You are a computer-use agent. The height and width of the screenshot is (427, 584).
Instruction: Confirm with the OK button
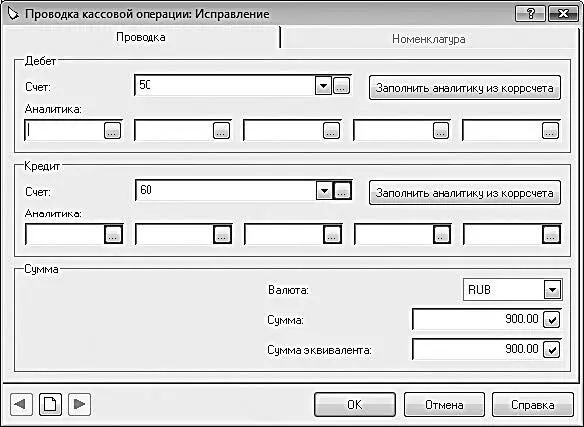(355, 405)
